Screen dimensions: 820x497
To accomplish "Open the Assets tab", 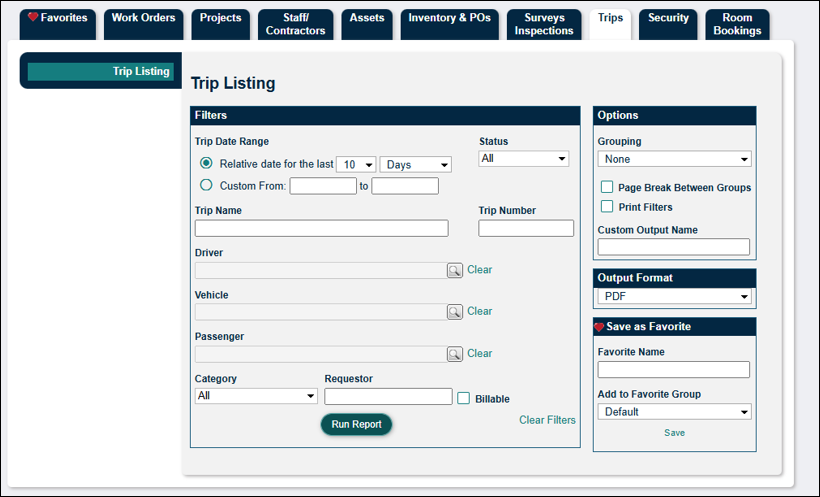I will [367, 24].
